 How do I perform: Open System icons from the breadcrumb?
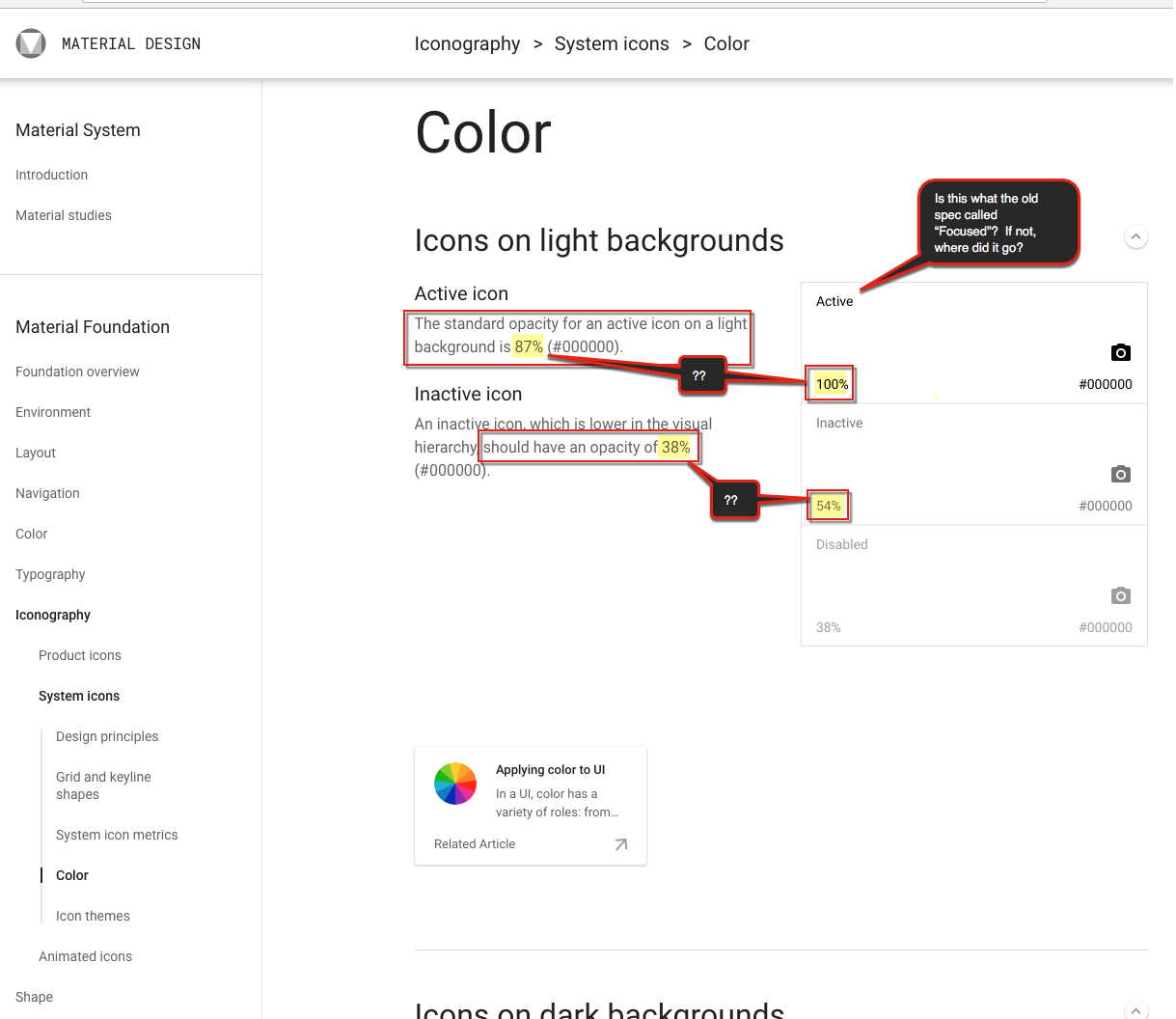point(612,43)
